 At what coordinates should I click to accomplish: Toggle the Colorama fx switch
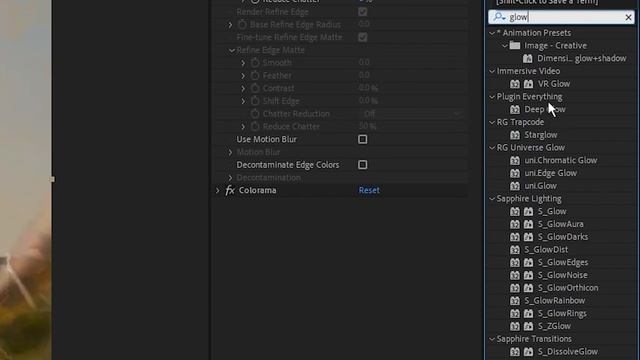[230, 190]
